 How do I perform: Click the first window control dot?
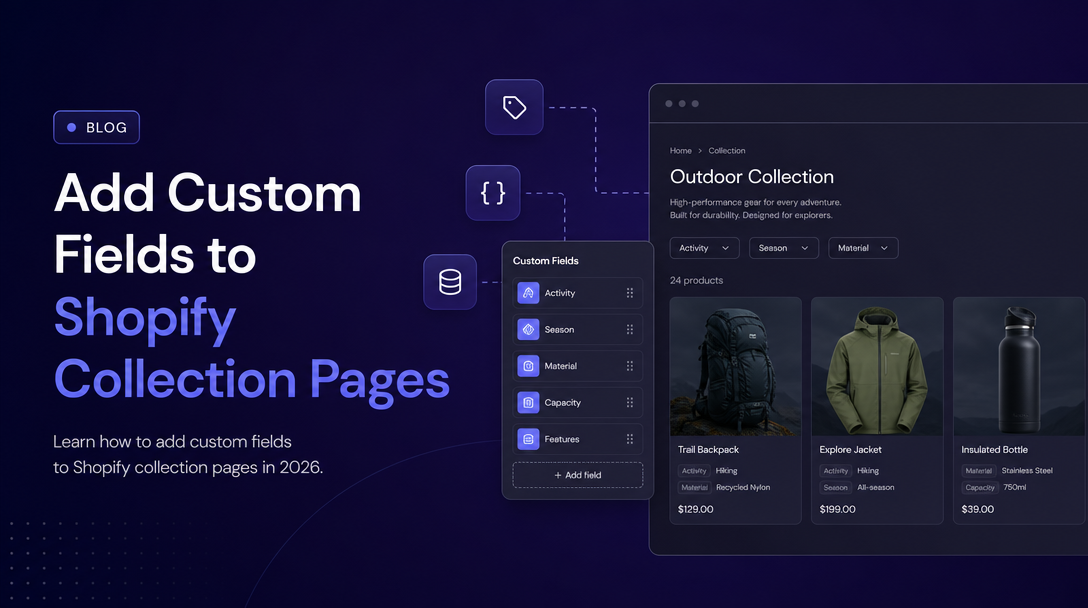[x=669, y=103]
